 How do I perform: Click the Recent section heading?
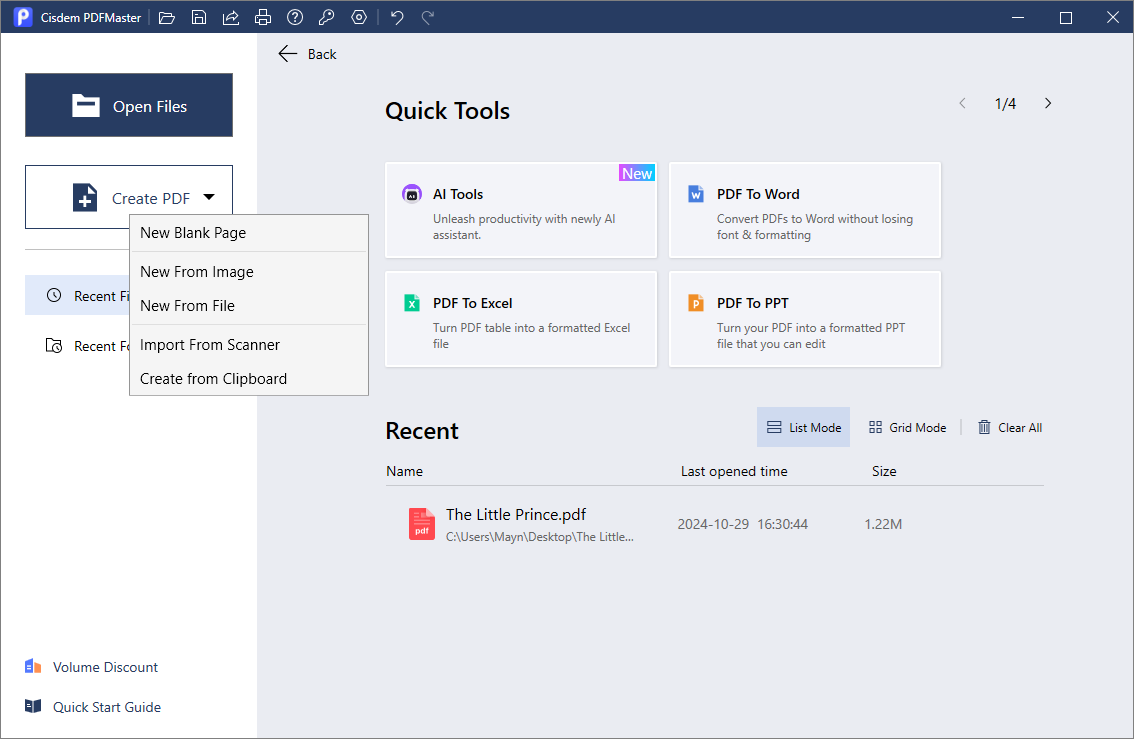pos(422,431)
